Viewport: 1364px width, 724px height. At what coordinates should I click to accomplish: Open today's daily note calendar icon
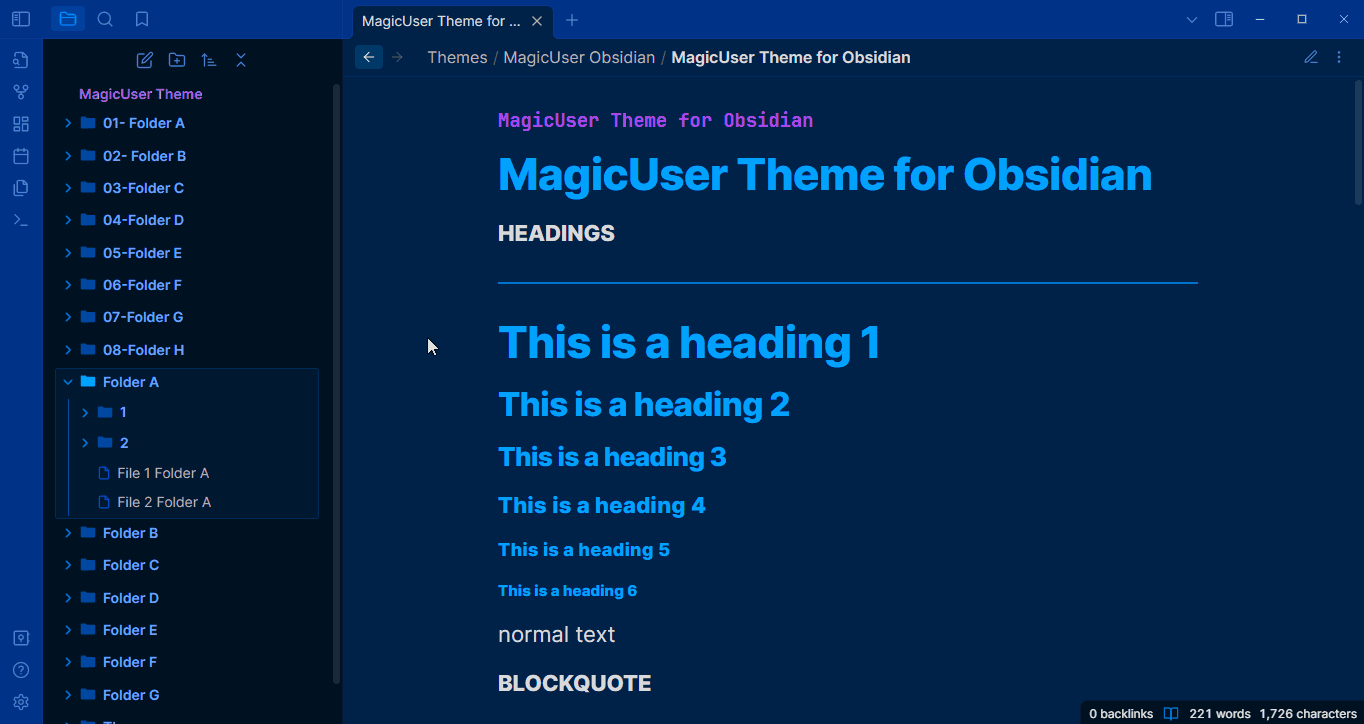click(21, 156)
